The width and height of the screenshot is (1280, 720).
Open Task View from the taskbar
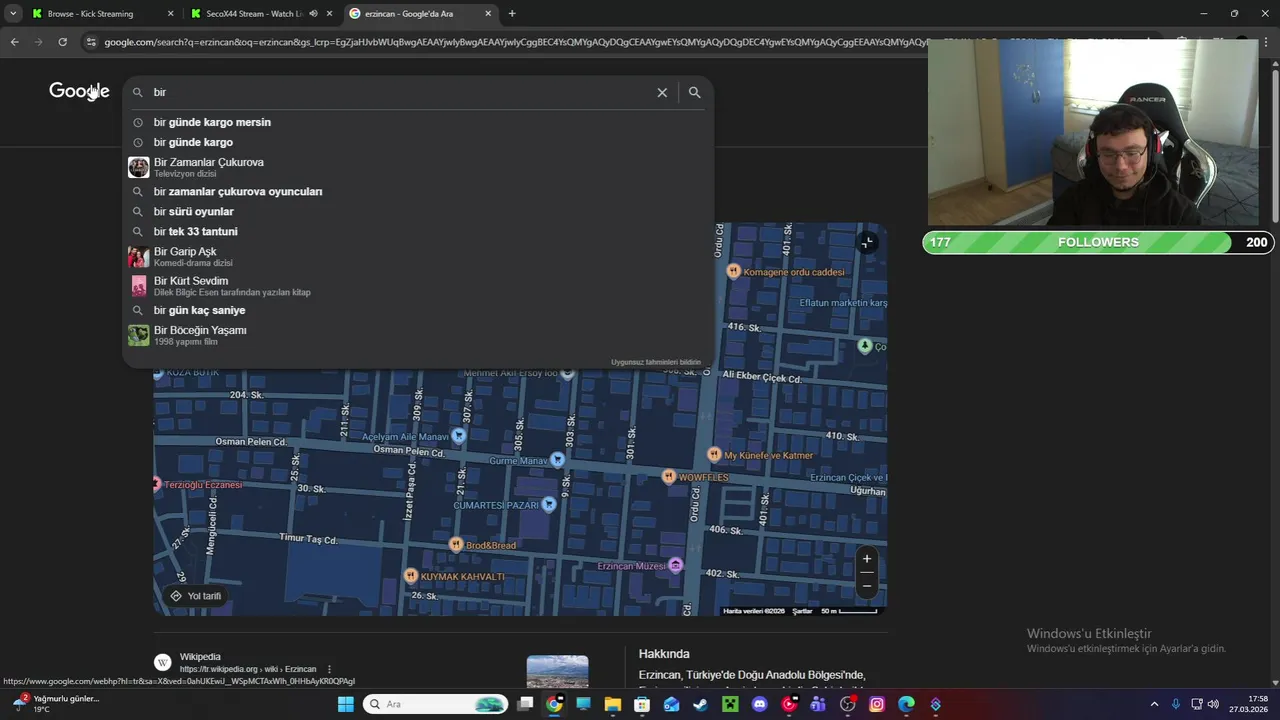(x=525, y=704)
